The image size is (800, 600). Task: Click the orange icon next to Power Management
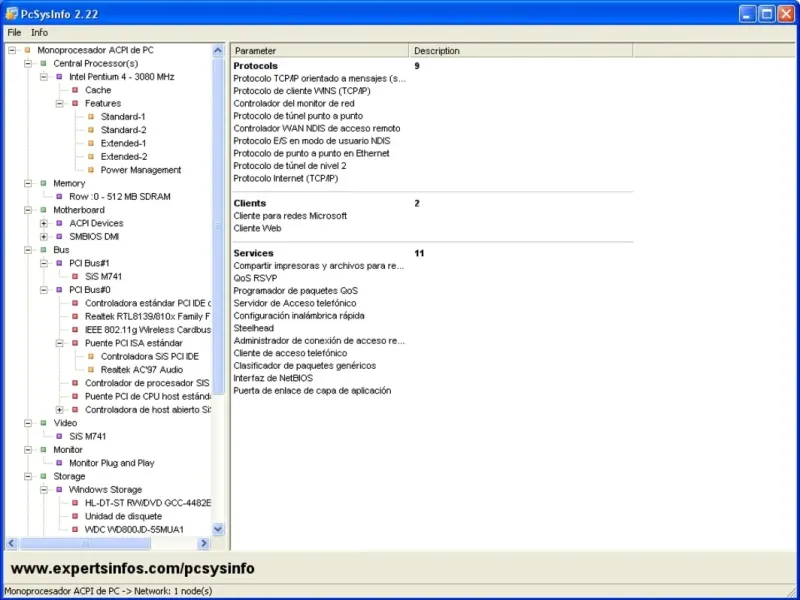(x=91, y=170)
